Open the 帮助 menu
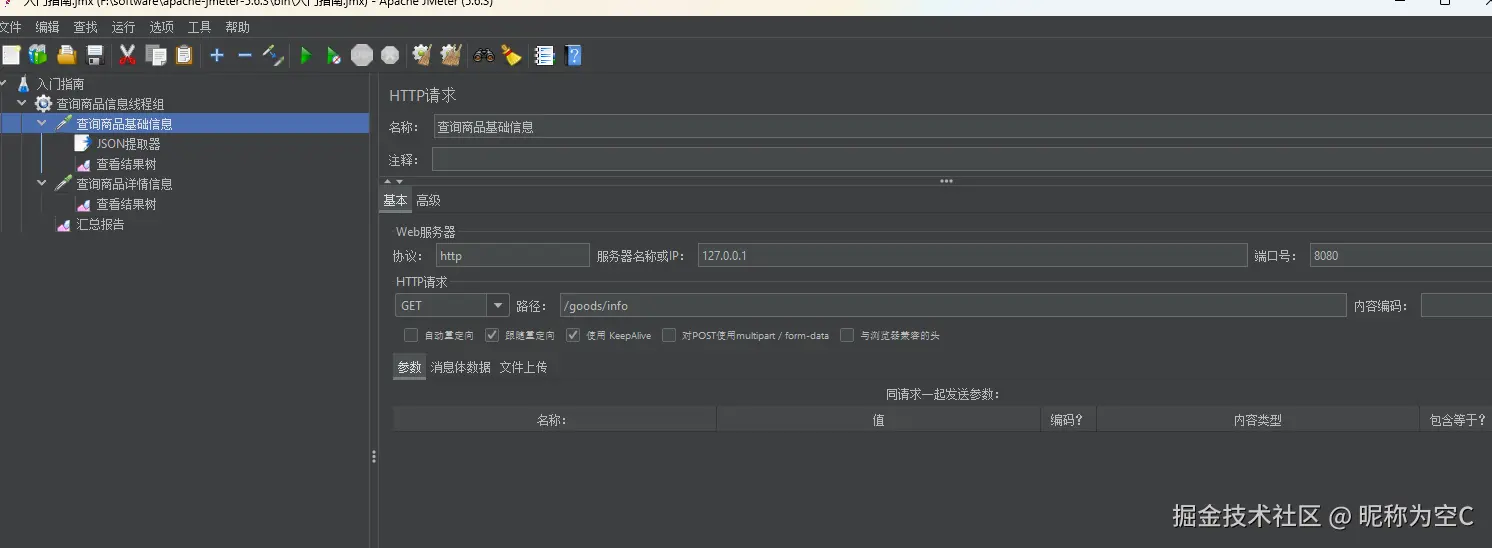The width and height of the screenshot is (1492, 548). click(237, 27)
